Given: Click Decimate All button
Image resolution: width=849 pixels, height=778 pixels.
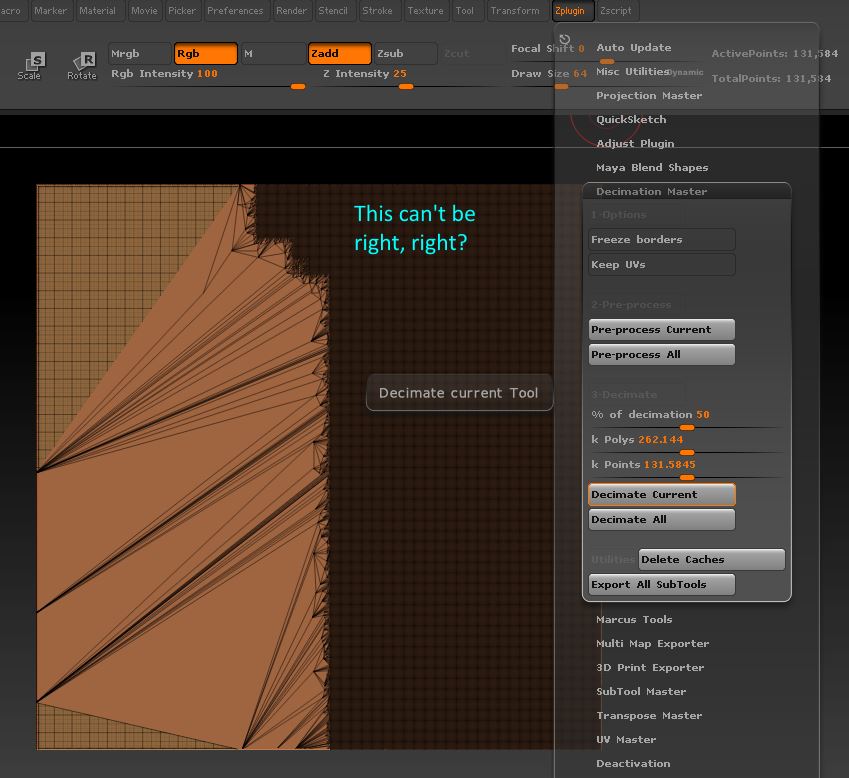Looking at the screenshot, I should click(662, 520).
